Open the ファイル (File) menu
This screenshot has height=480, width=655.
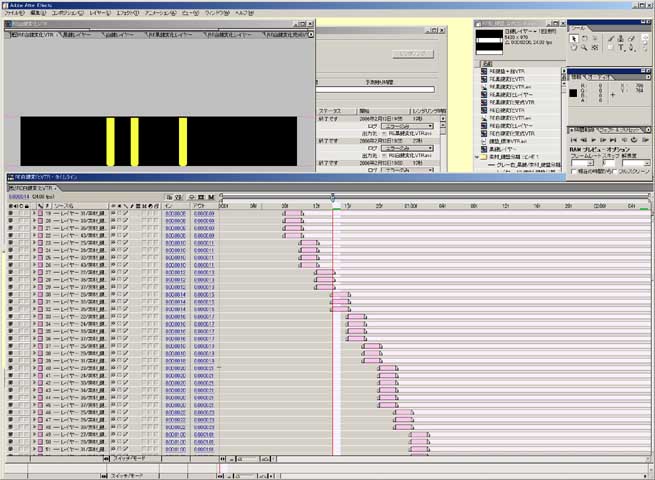click(14, 13)
